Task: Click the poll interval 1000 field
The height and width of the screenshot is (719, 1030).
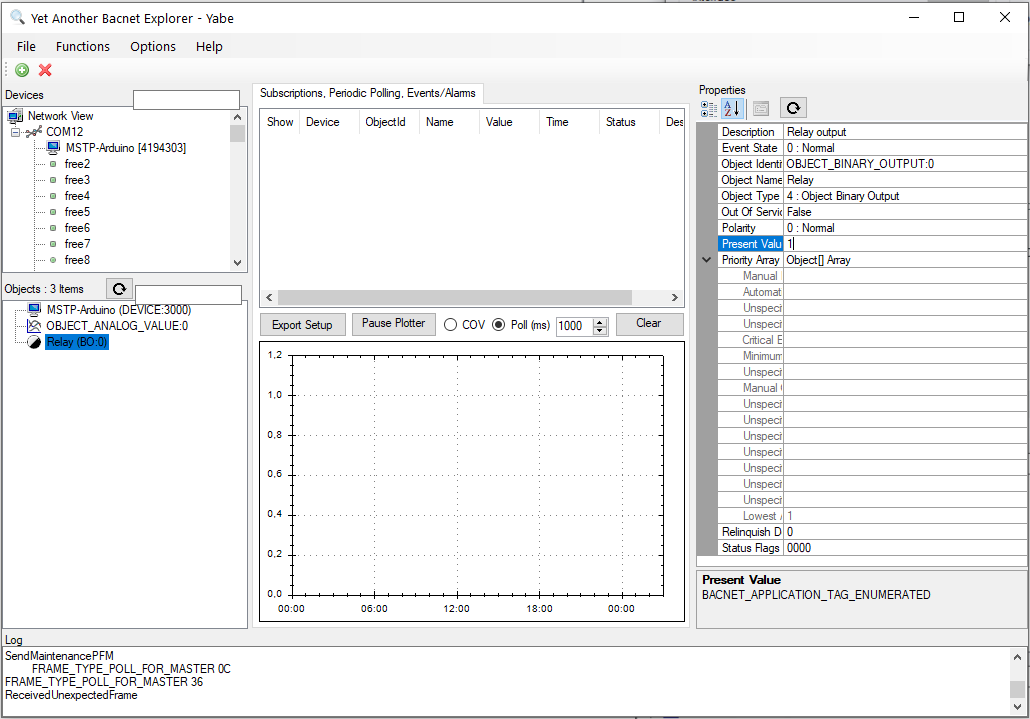Action: [575, 326]
